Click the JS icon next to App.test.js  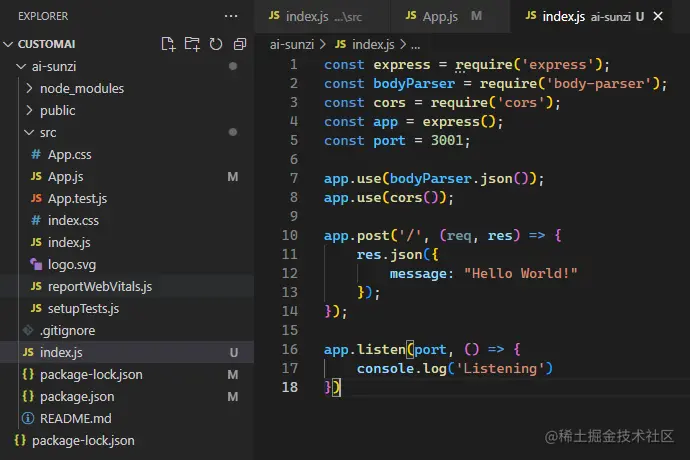[36, 199]
